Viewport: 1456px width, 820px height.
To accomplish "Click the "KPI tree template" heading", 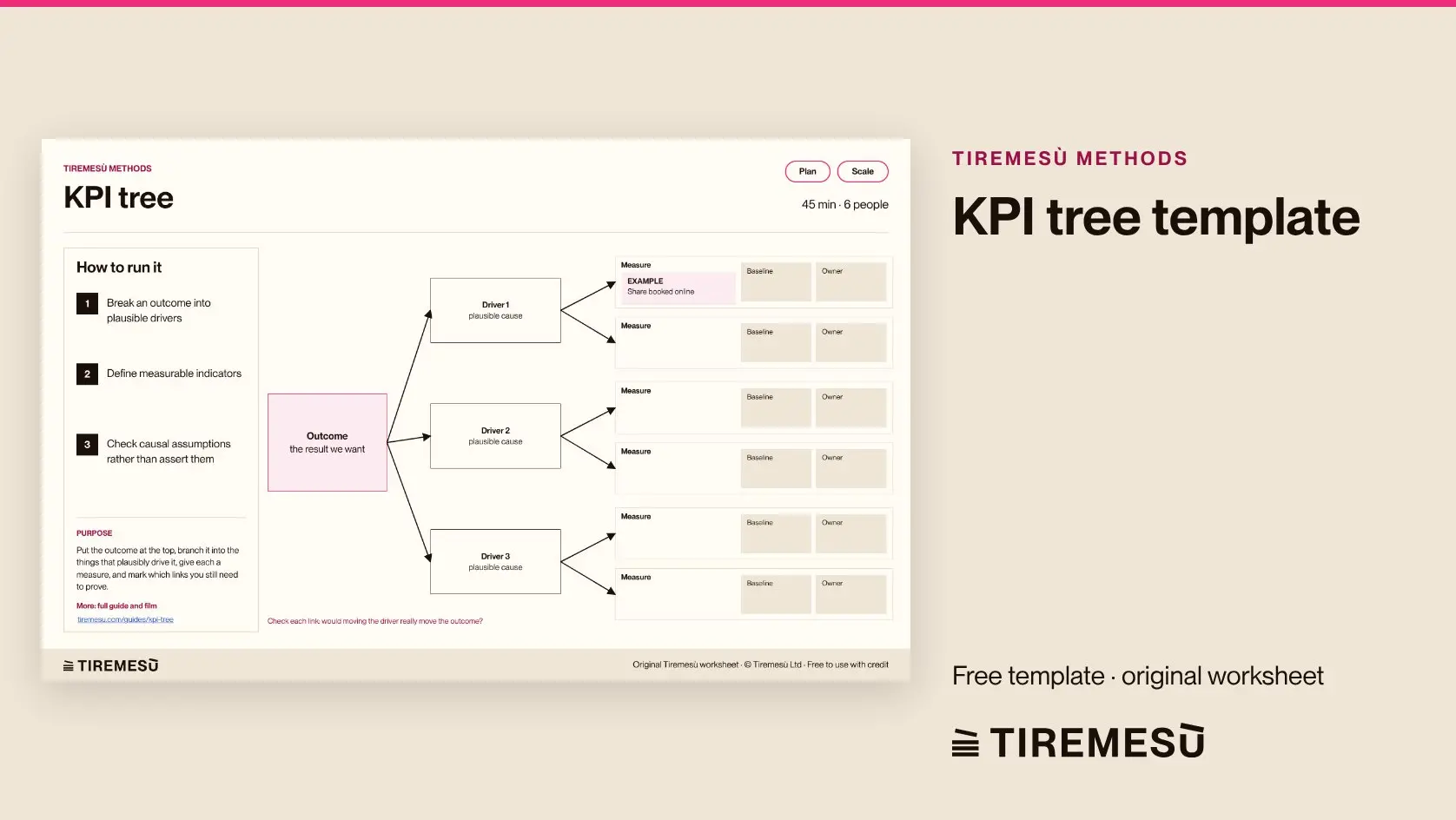I will click(x=1156, y=216).
